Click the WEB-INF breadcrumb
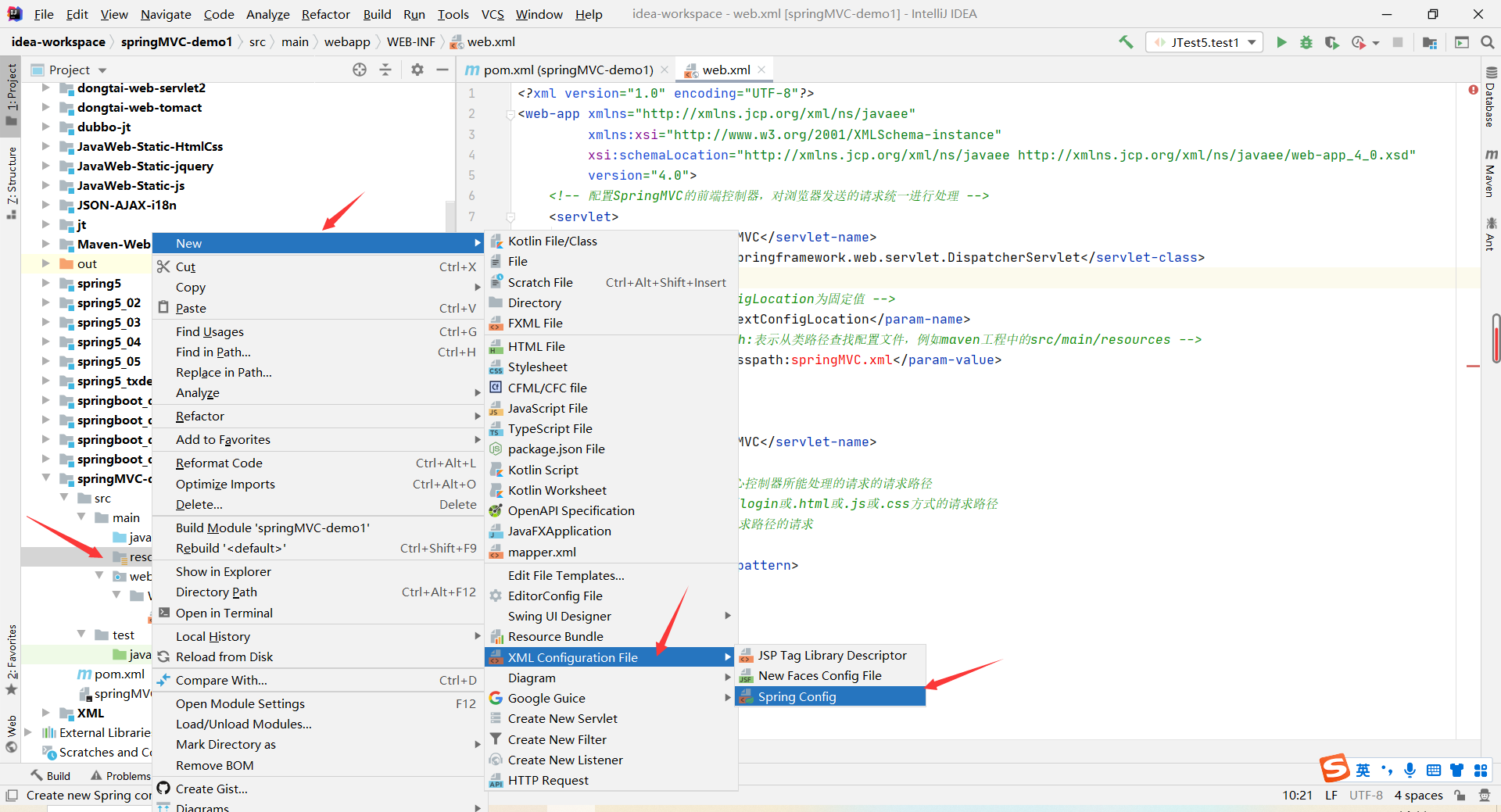Screen dimensions: 1501x812 (410, 41)
